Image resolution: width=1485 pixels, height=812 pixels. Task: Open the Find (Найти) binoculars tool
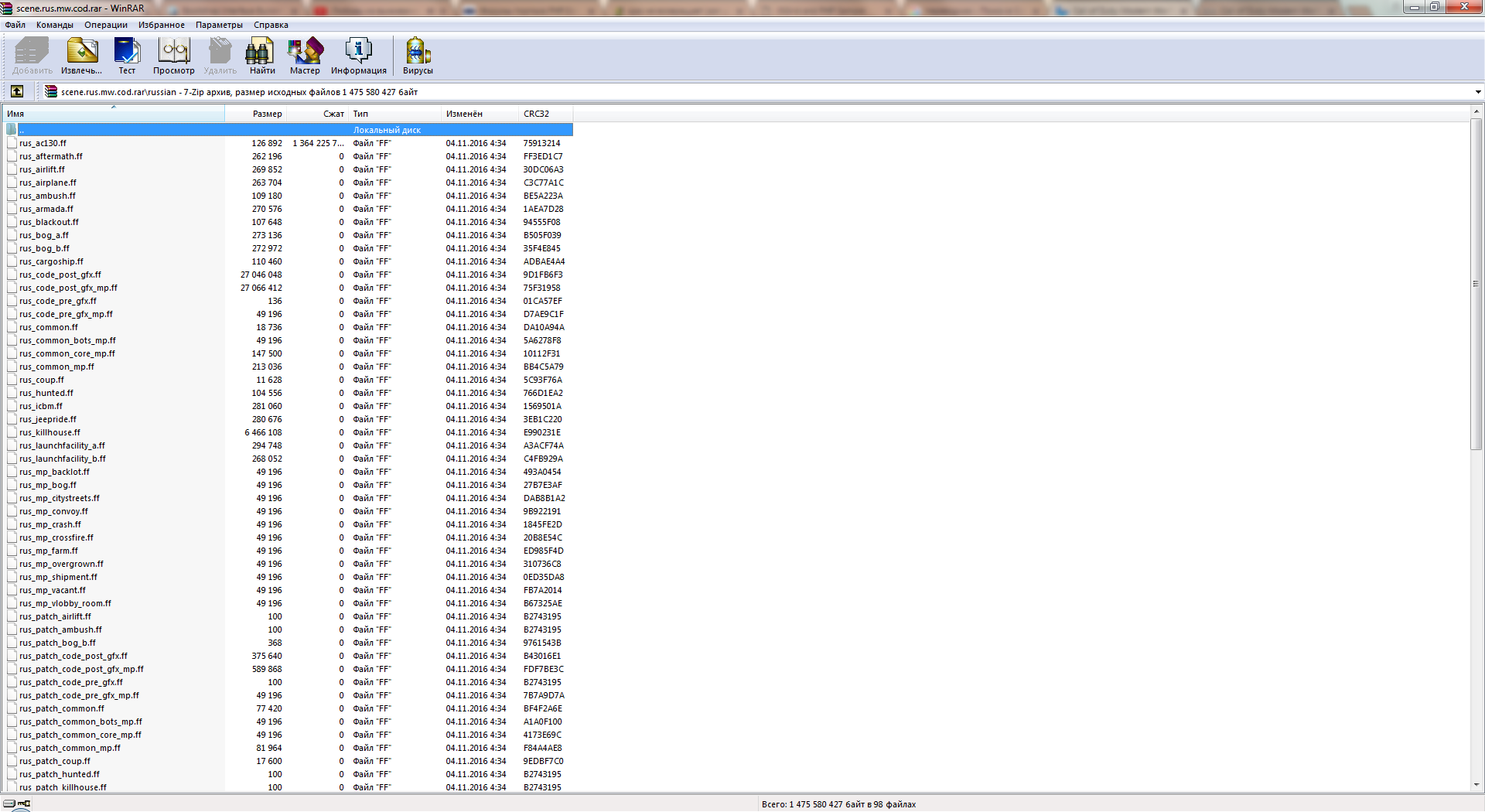coord(262,56)
